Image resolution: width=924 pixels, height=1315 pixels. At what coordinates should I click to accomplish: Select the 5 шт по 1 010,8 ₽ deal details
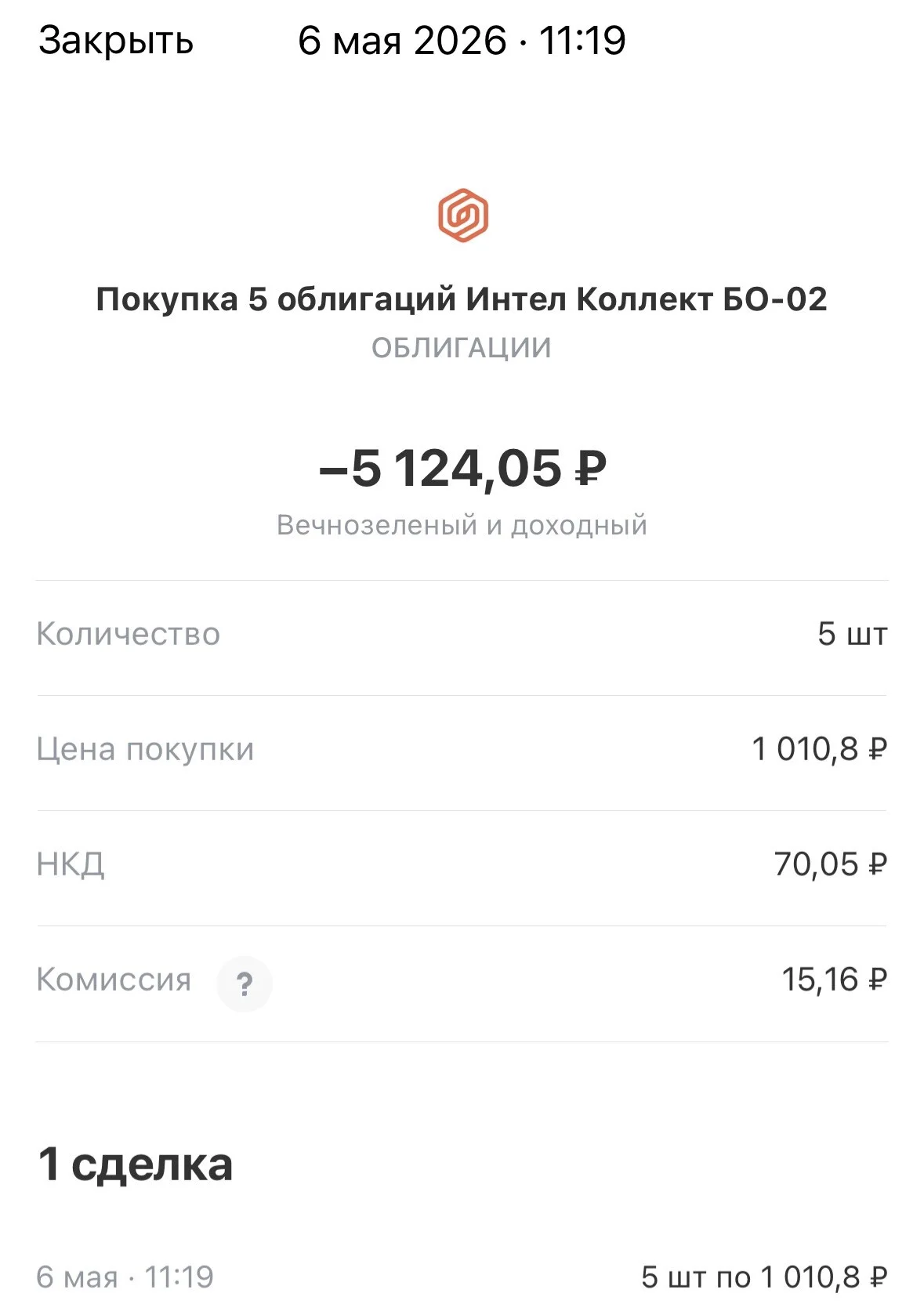764,1277
